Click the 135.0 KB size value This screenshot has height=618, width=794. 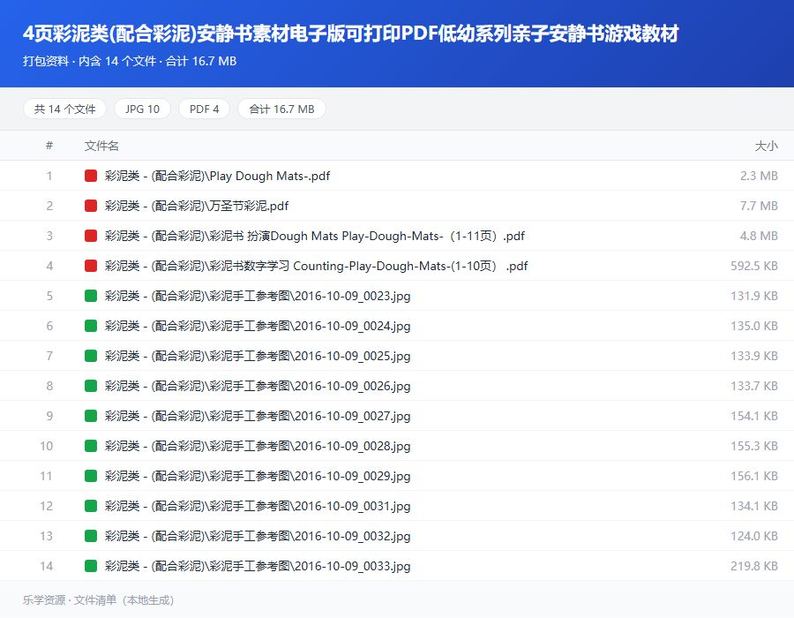[754, 326]
